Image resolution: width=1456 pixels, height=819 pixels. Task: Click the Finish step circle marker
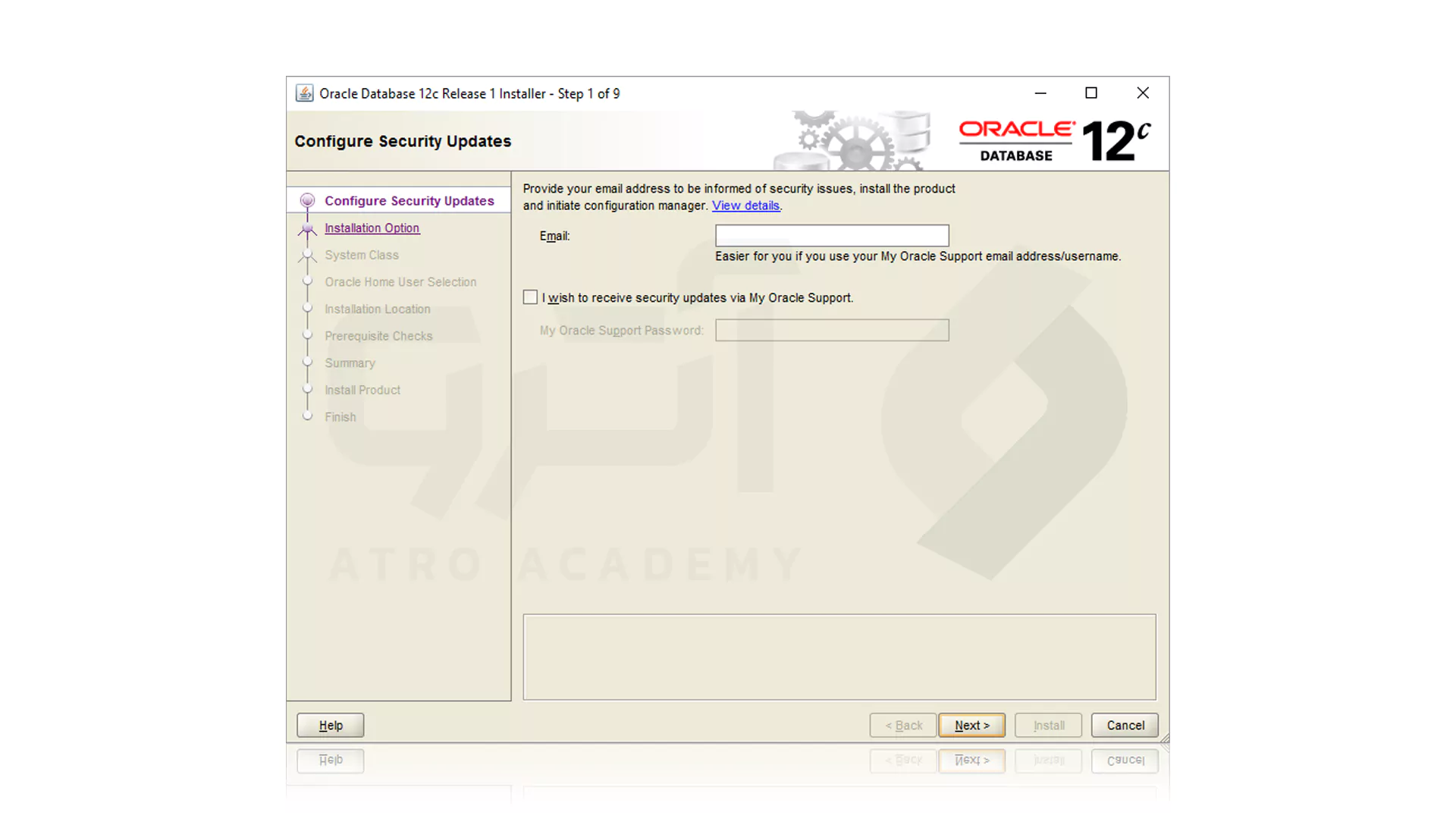coord(307,416)
